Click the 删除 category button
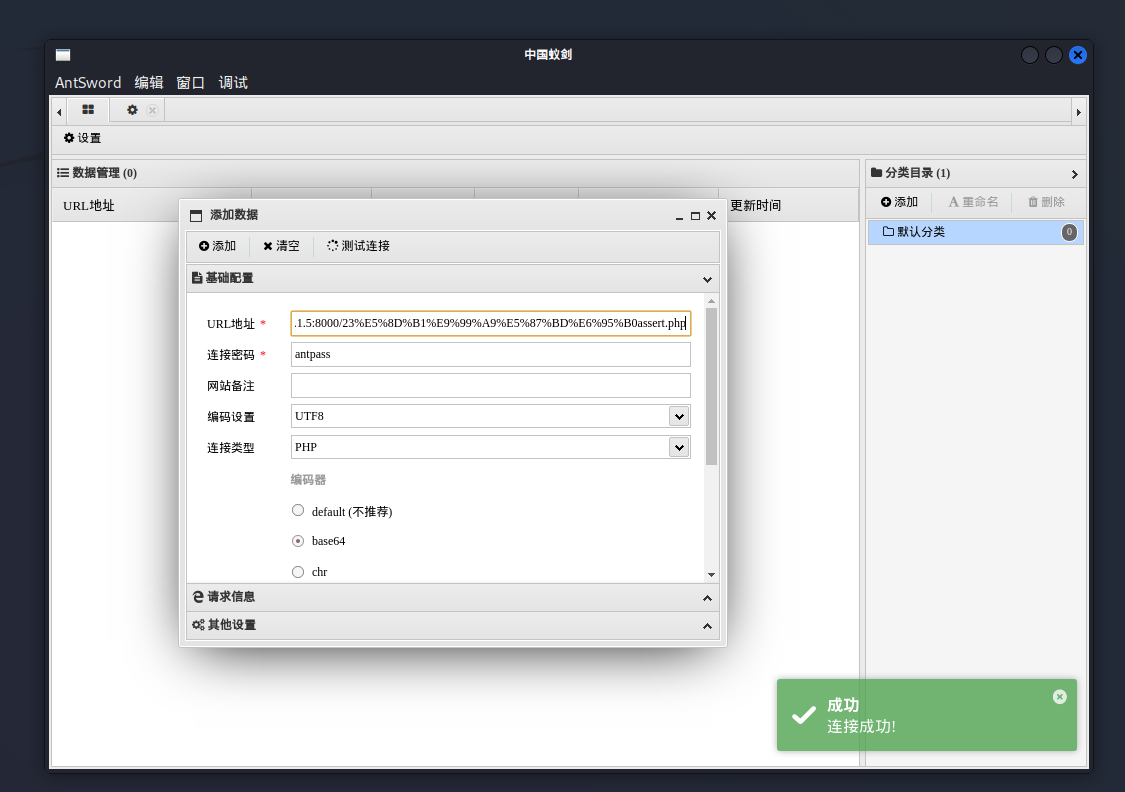This screenshot has width=1125, height=792. pos(1046,202)
